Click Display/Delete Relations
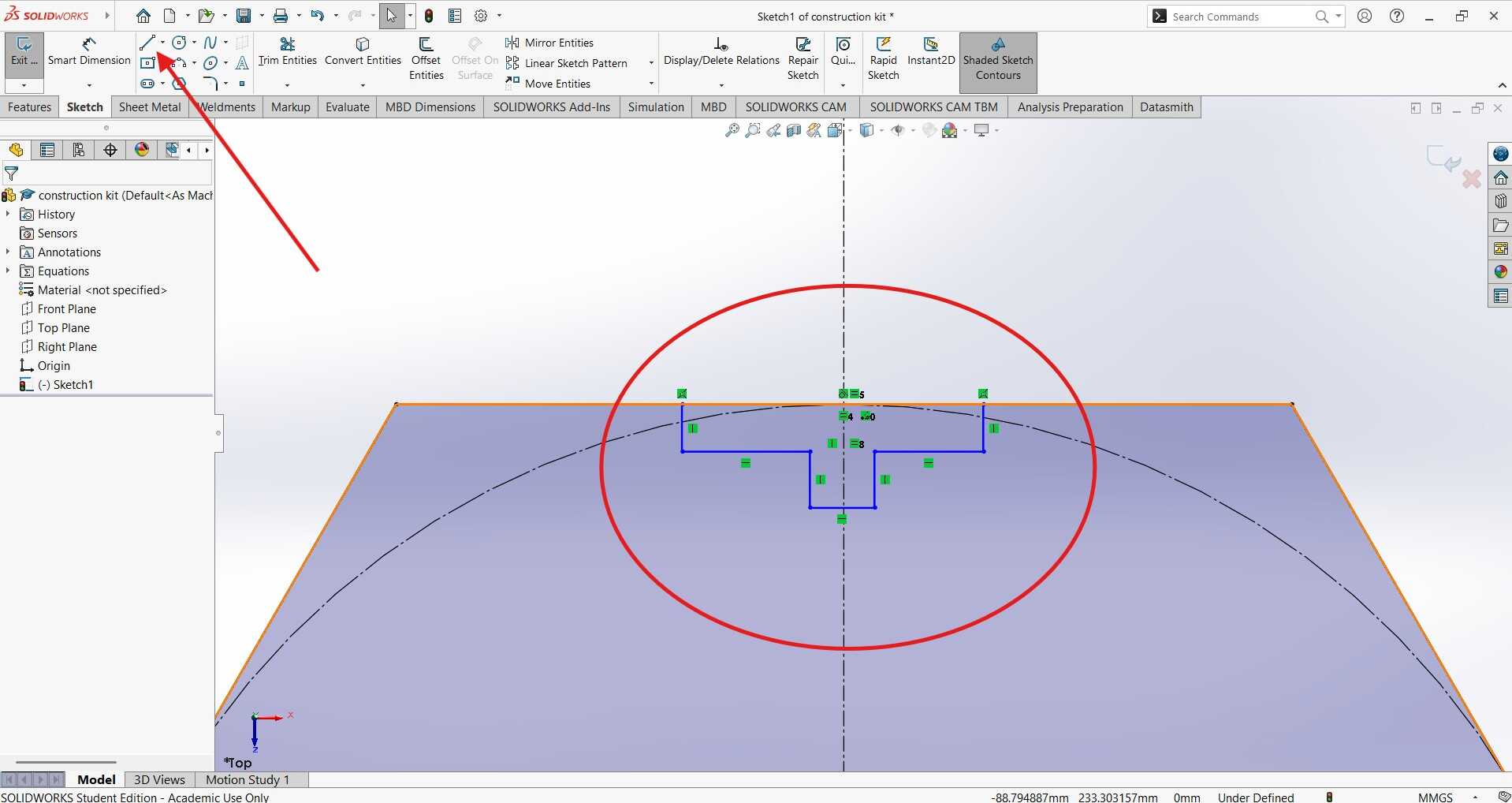The width and height of the screenshot is (1512, 803). coord(721,52)
